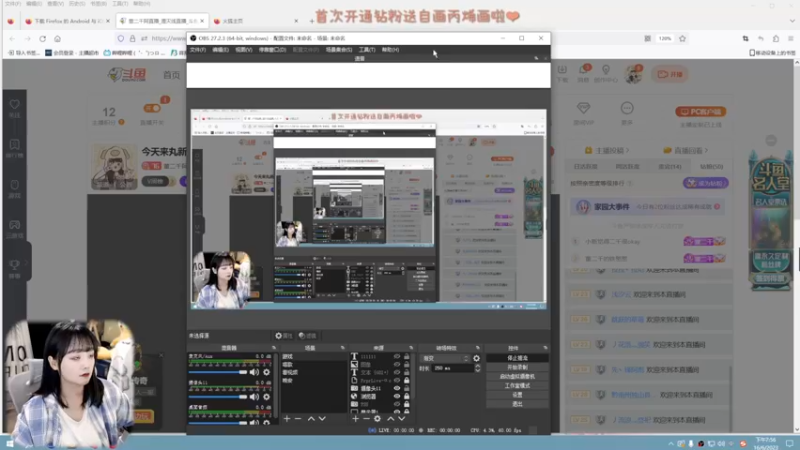
Task: Open the 工具(T) menu in OBS
Action: [367, 49]
